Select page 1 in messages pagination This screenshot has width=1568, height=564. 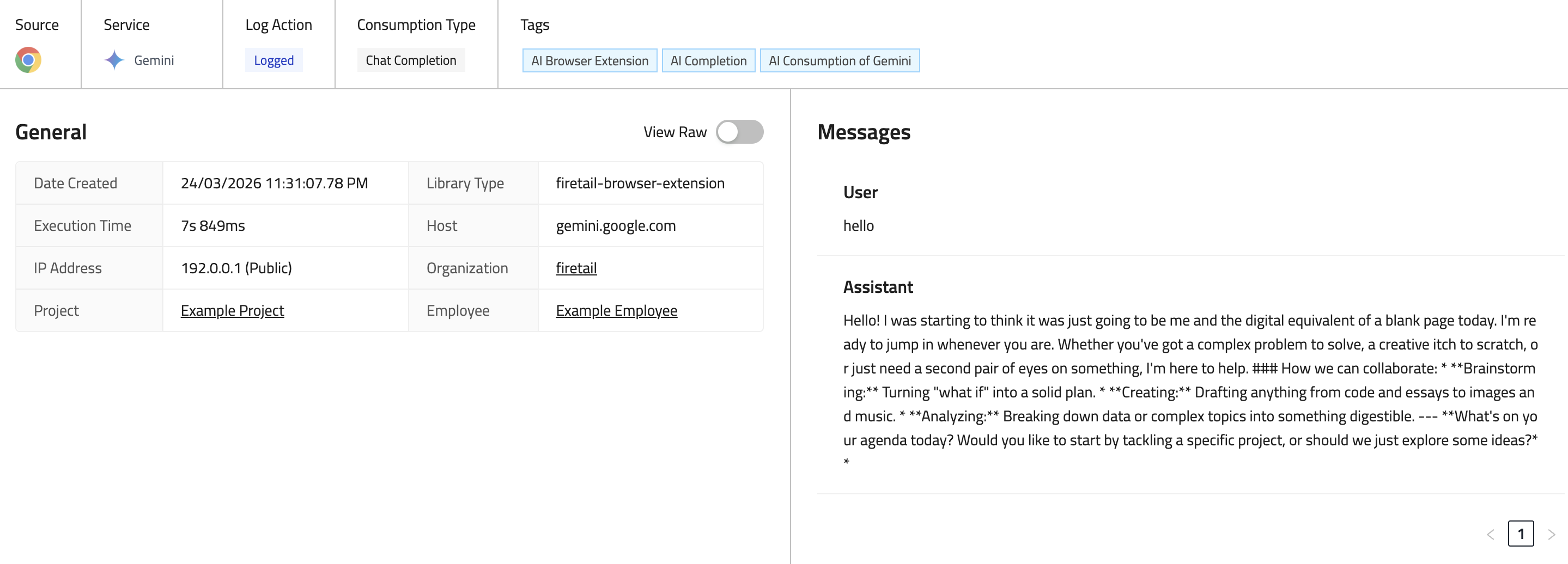[x=1521, y=534]
